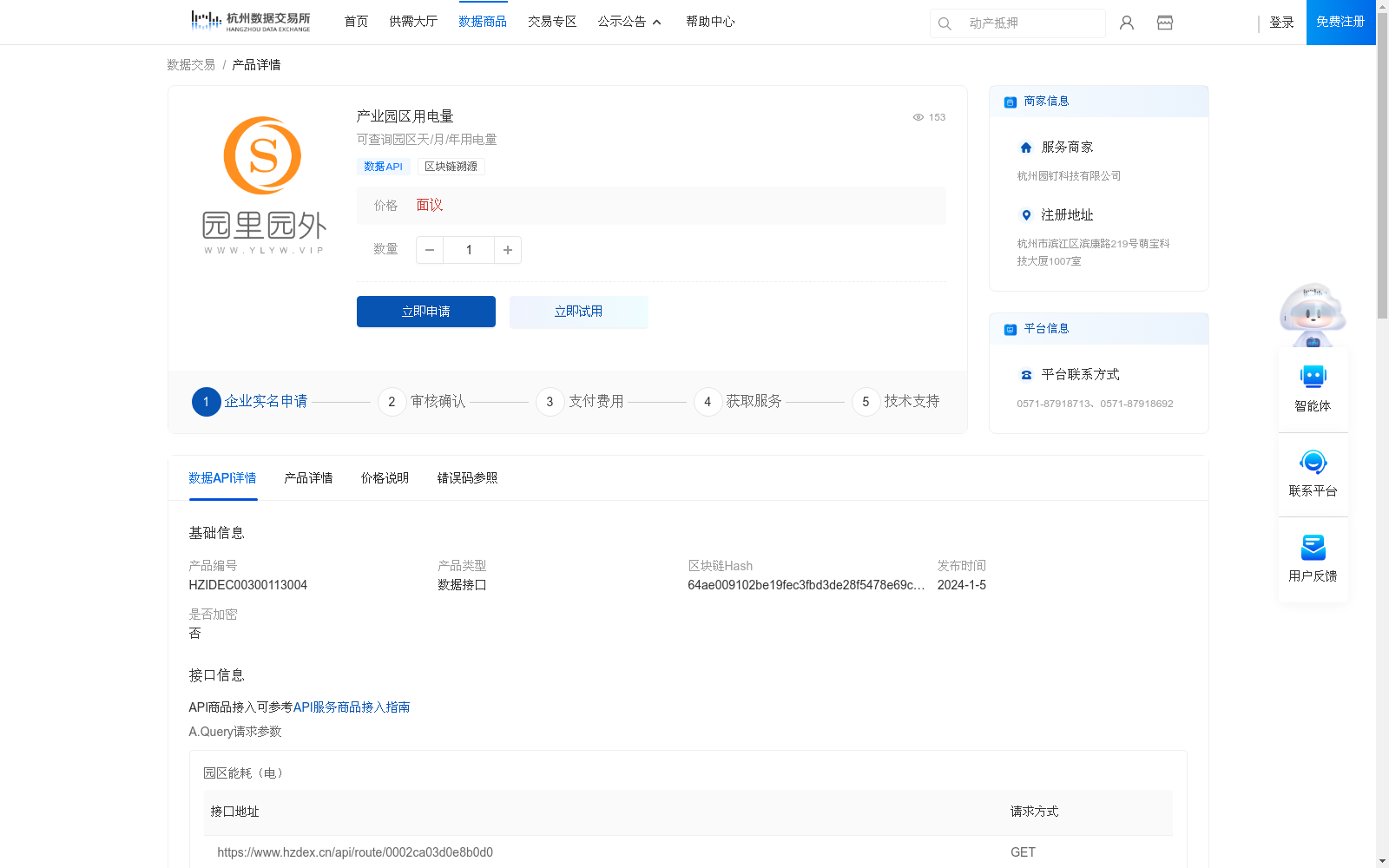Open the 供需大厅 menu item
This screenshot has height=868, width=1389.
coord(413,22)
